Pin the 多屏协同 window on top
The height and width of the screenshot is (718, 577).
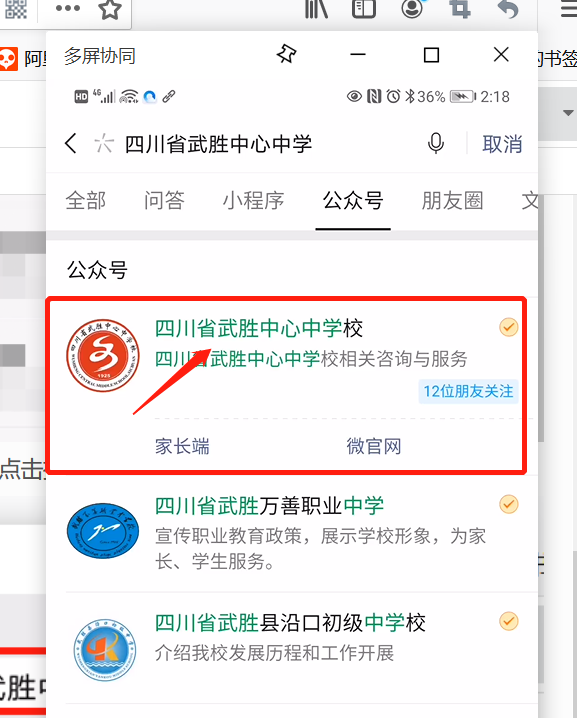[287, 54]
